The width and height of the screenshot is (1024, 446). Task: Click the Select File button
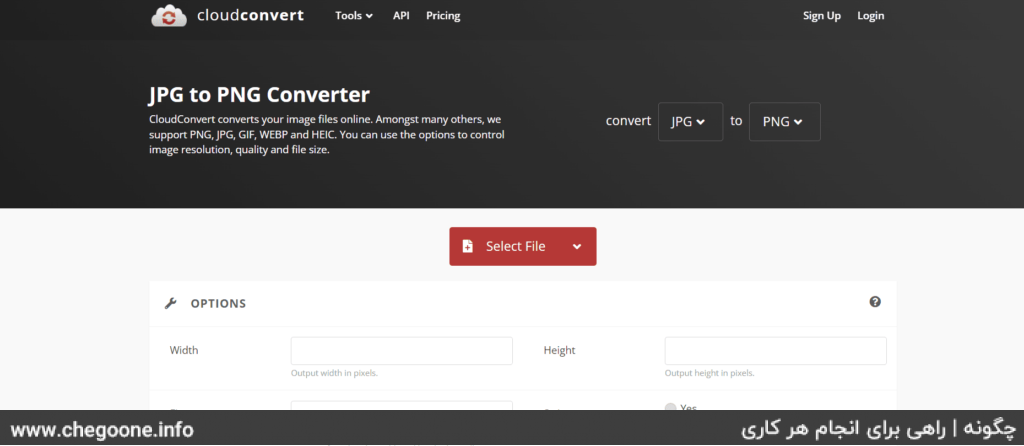tap(522, 246)
